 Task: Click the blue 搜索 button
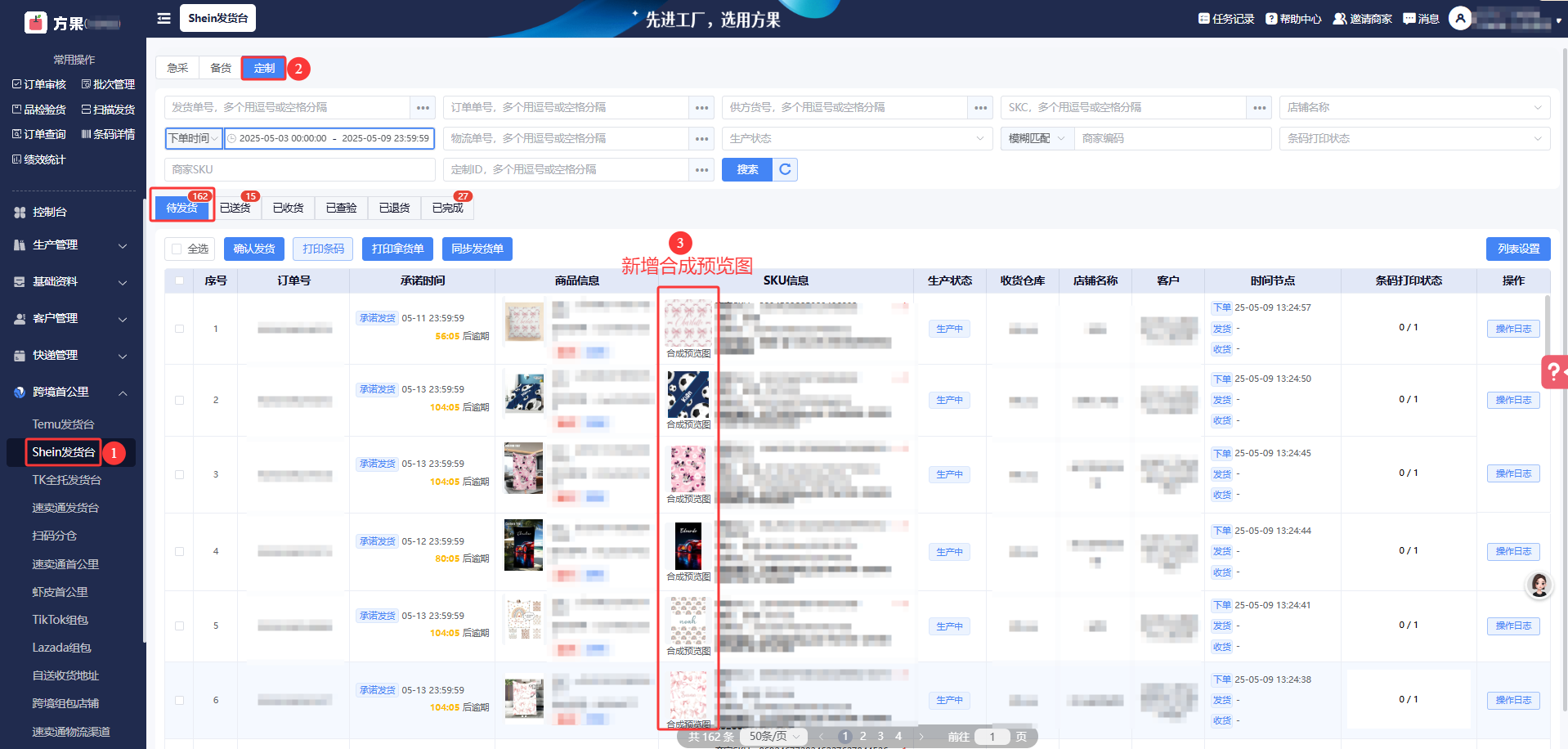coord(747,169)
